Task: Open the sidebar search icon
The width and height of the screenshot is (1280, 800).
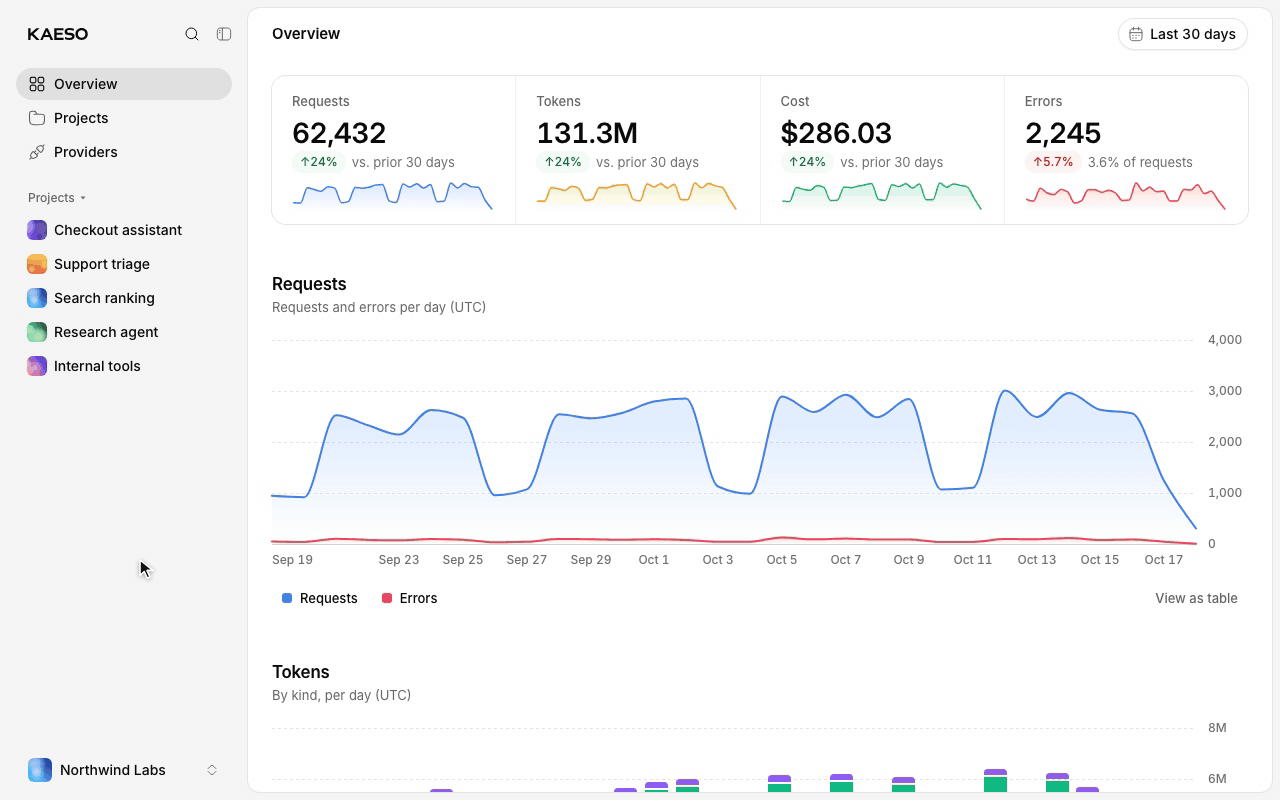Action: [192, 34]
